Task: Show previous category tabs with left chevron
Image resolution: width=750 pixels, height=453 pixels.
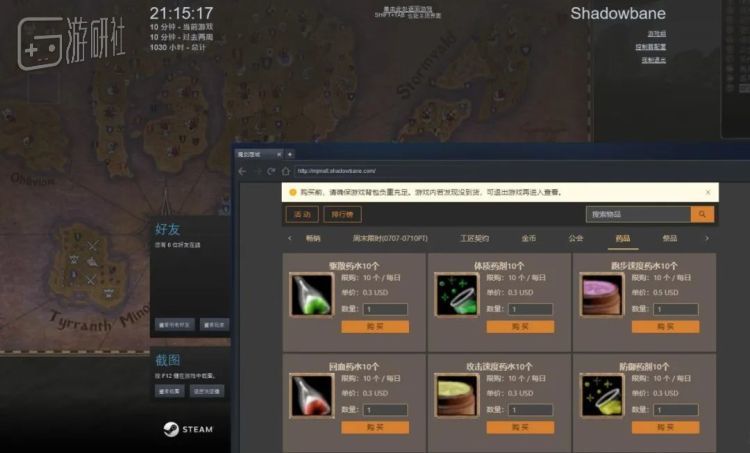Action: (x=289, y=238)
